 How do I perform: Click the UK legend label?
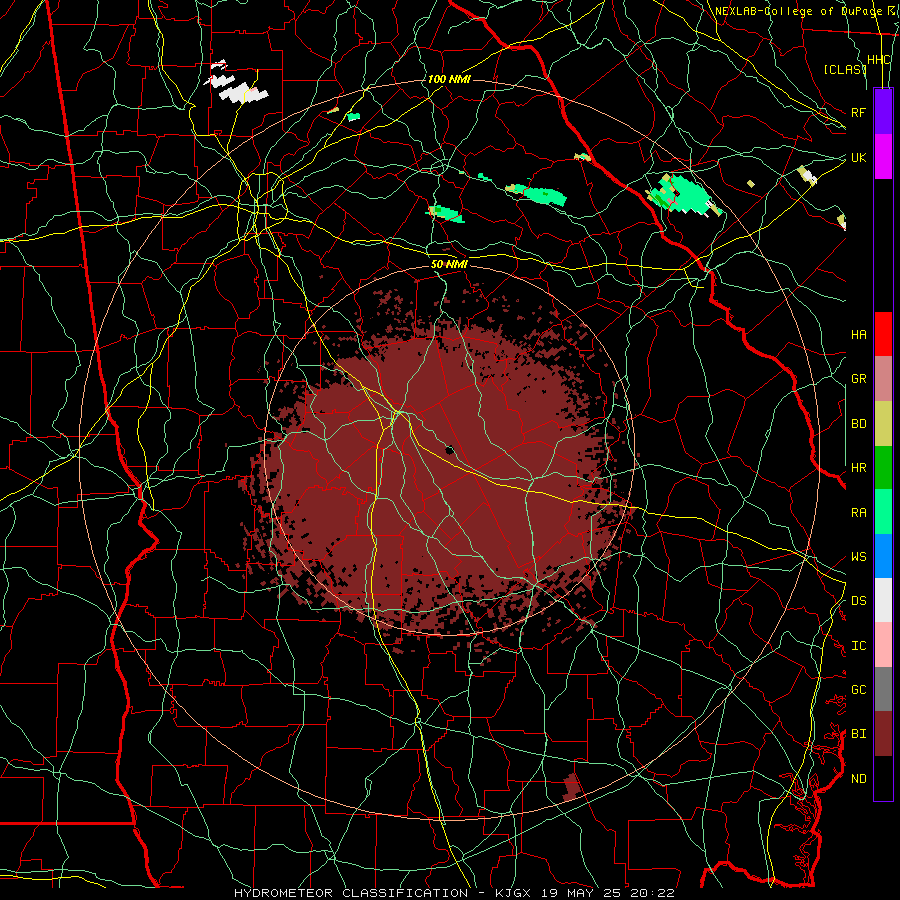point(858,157)
